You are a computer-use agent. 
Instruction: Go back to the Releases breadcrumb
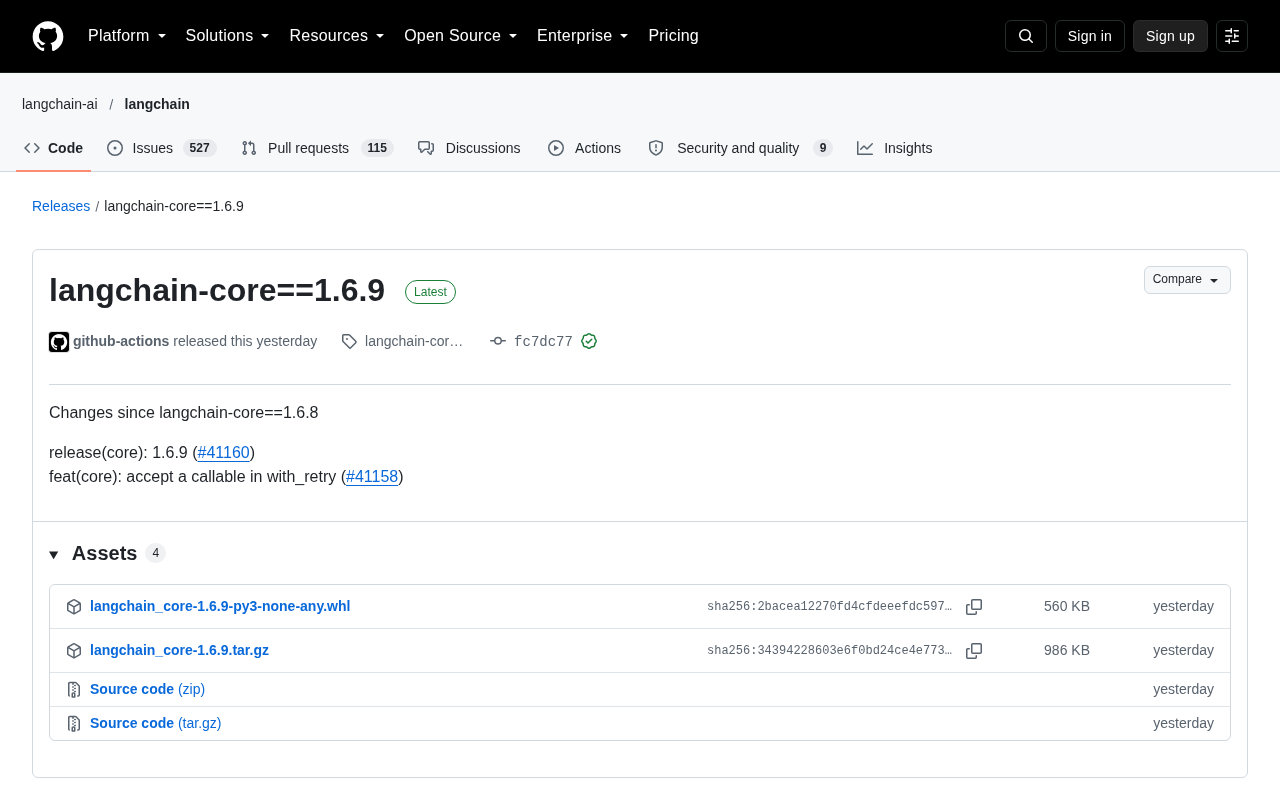[x=61, y=206]
